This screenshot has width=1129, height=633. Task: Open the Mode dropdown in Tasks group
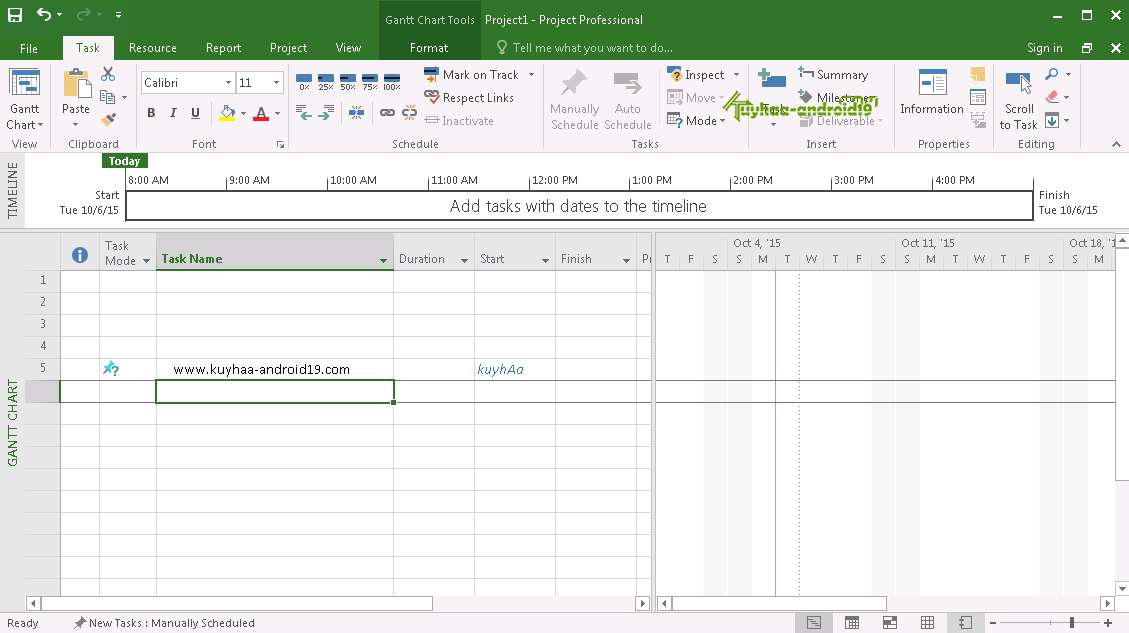click(x=696, y=121)
